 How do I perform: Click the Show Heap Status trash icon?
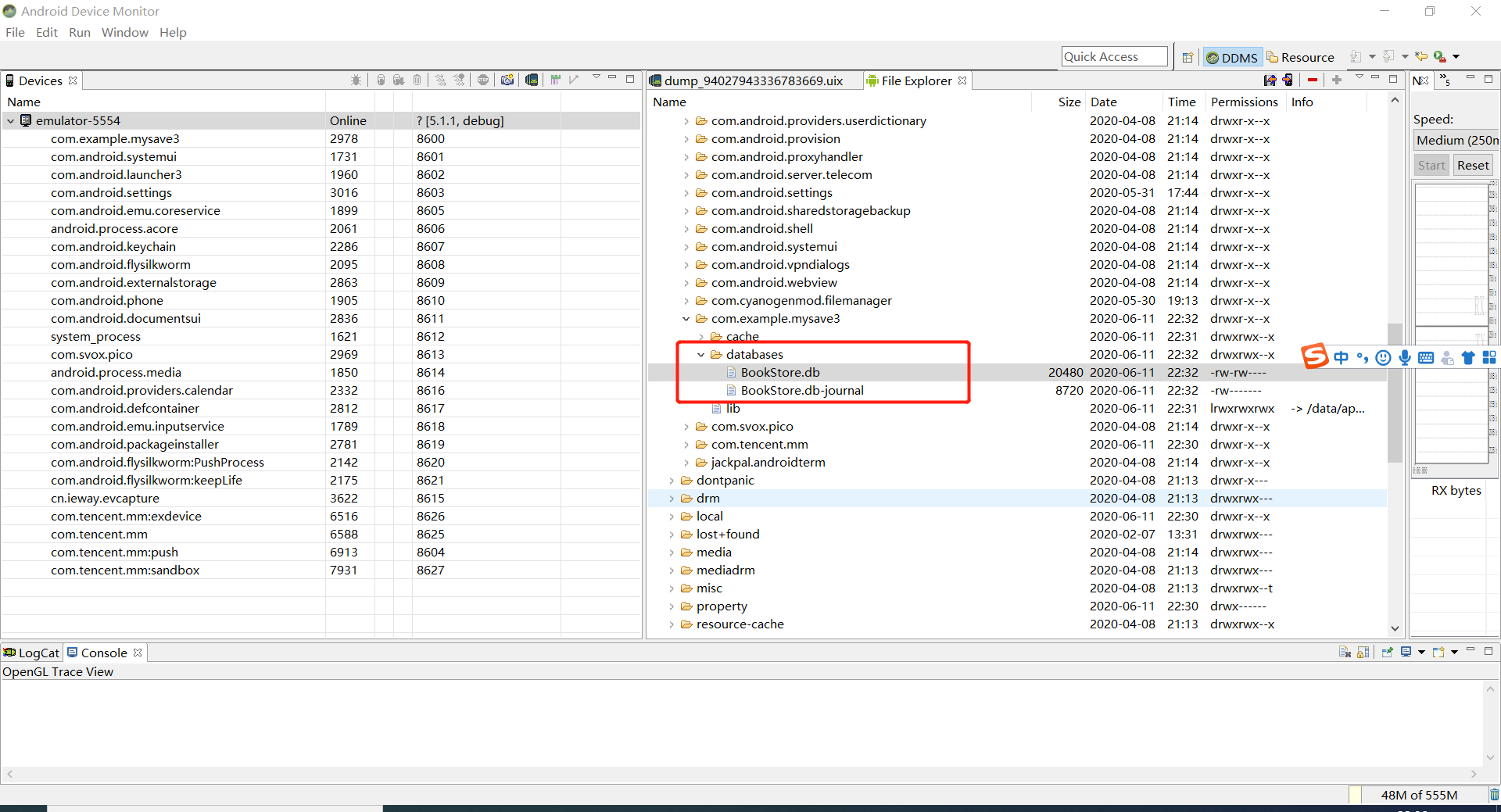[x=1494, y=795]
